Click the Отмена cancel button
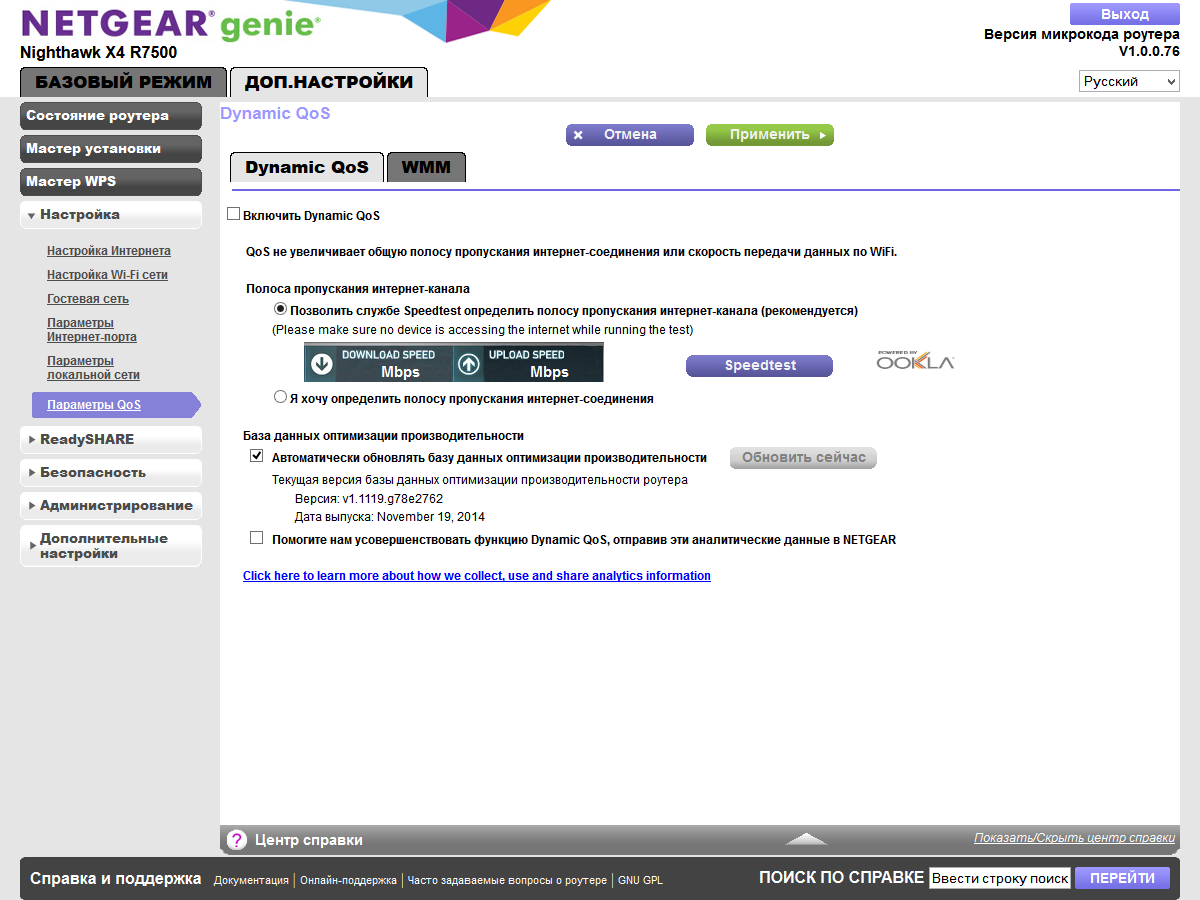 point(630,135)
